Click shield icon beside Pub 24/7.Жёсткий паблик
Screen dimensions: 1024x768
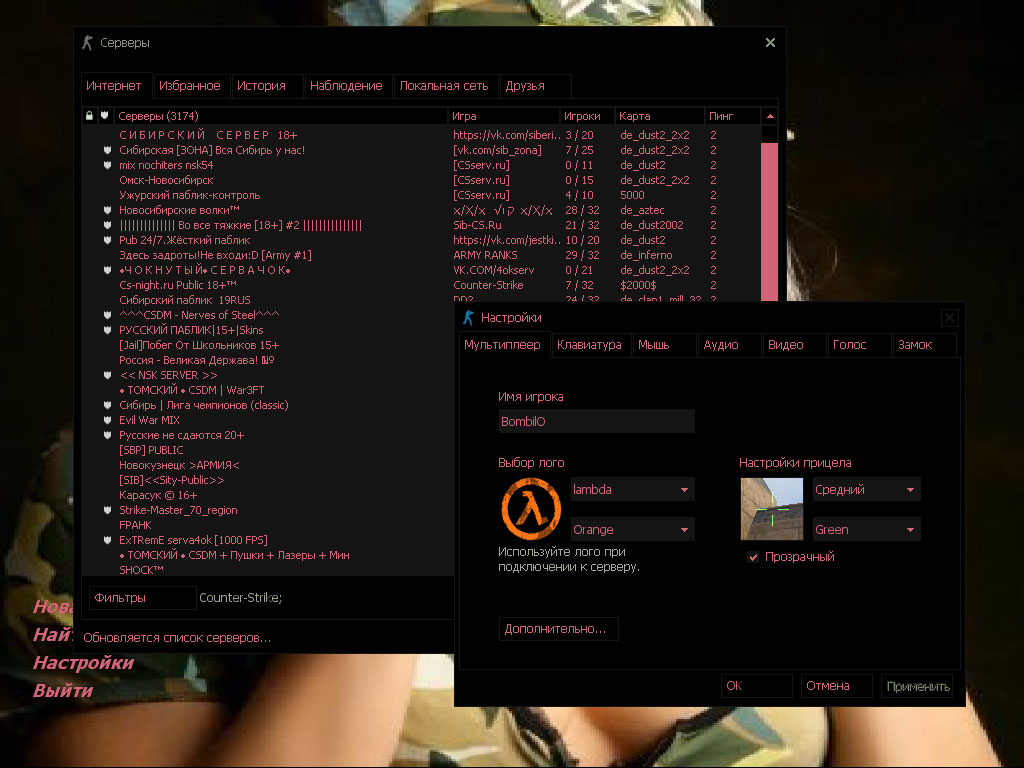(108, 240)
